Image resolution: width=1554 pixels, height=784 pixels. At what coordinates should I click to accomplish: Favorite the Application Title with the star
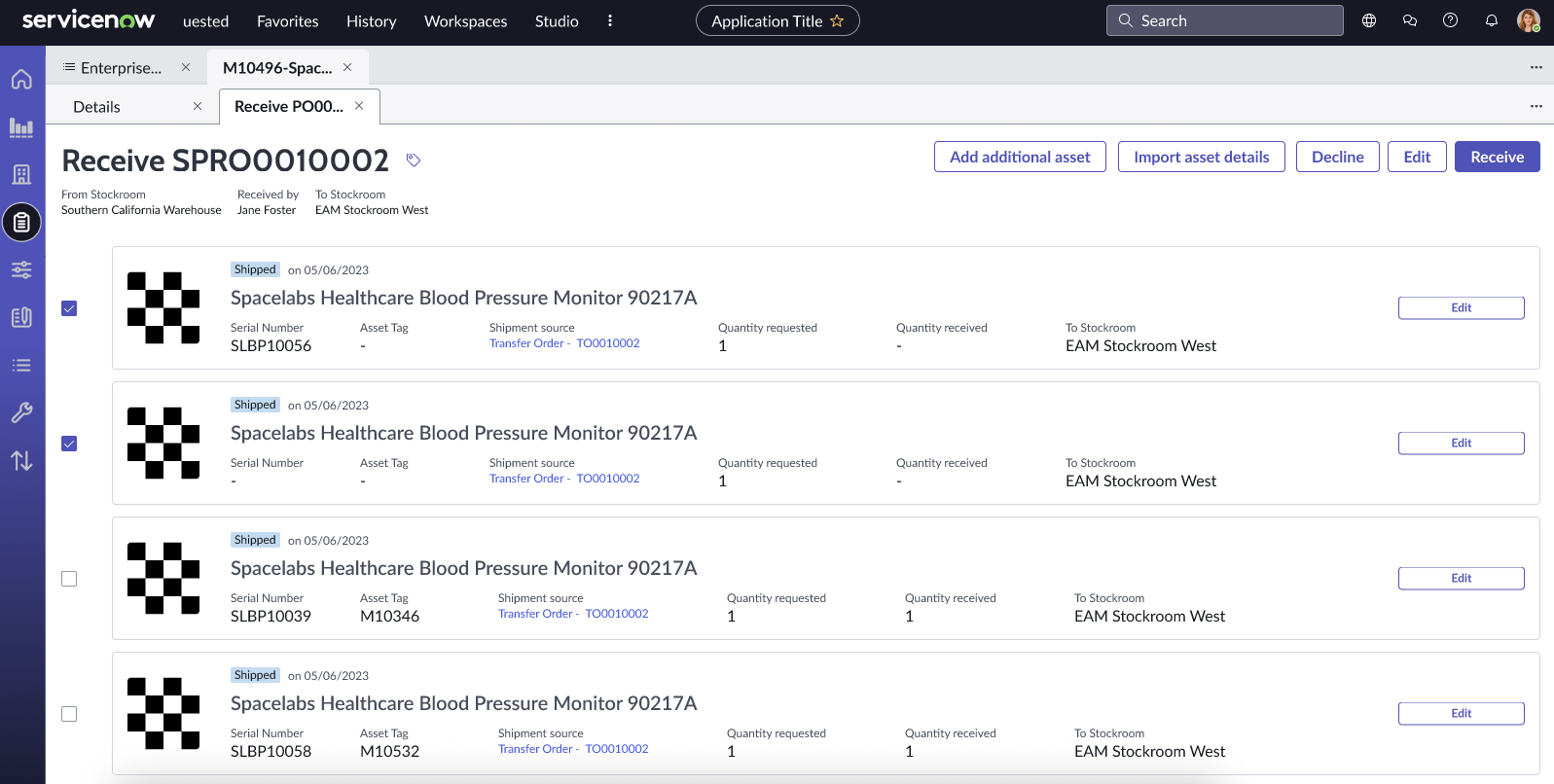(837, 20)
